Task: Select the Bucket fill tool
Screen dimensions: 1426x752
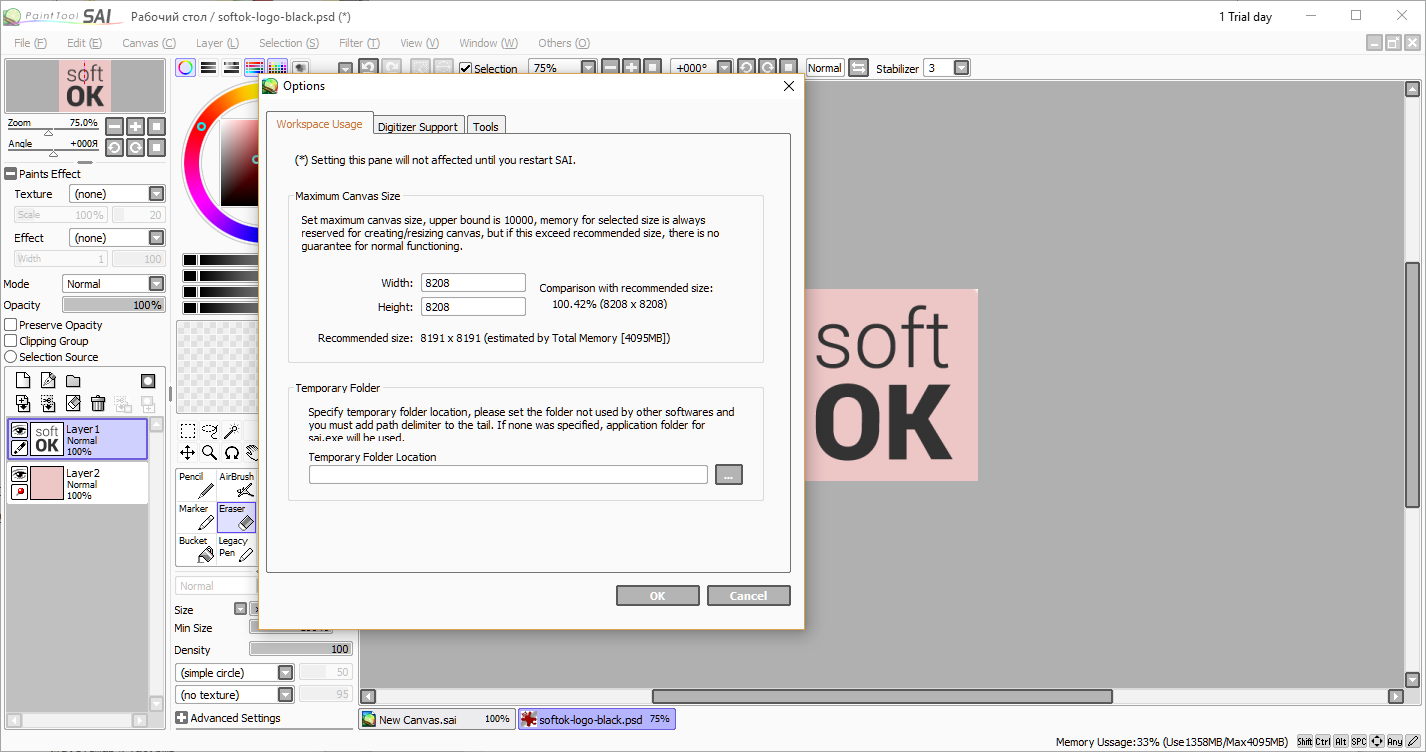Action: click(196, 549)
